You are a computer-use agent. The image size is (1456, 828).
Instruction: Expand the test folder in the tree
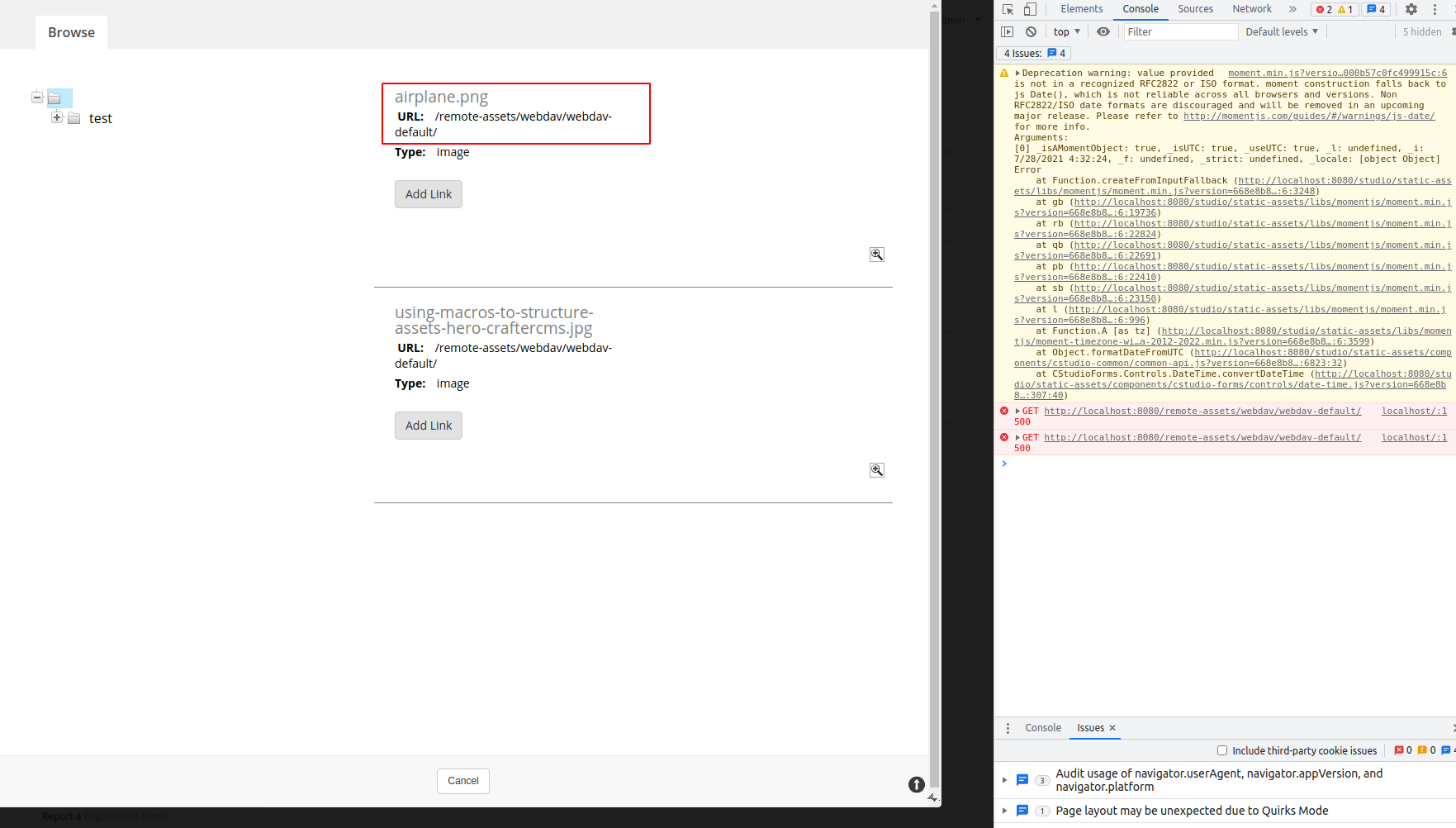(56, 117)
